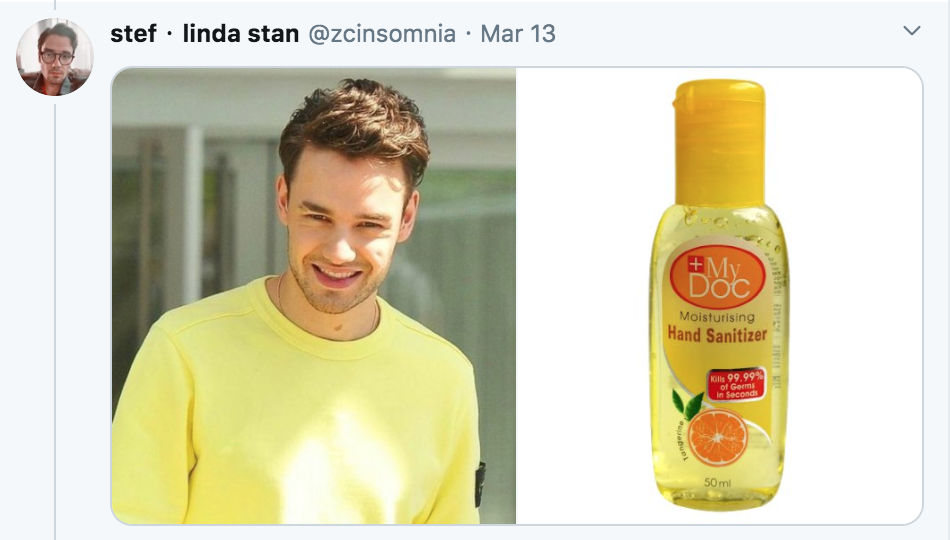Open the Mar 13 tweet timestamp
The image size is (950, 540).
tap(517, 34)
